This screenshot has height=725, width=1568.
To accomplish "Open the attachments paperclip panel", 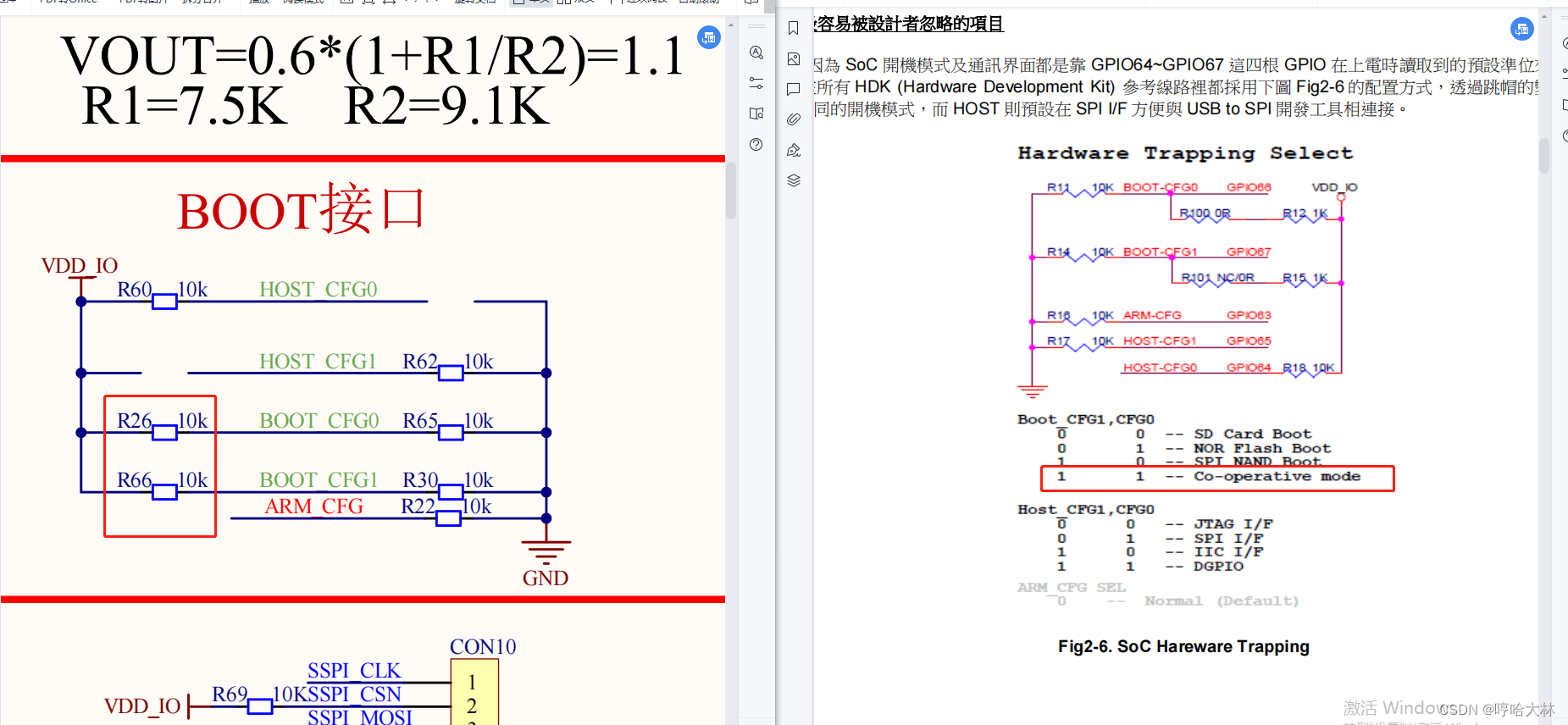I will [794, 119].
